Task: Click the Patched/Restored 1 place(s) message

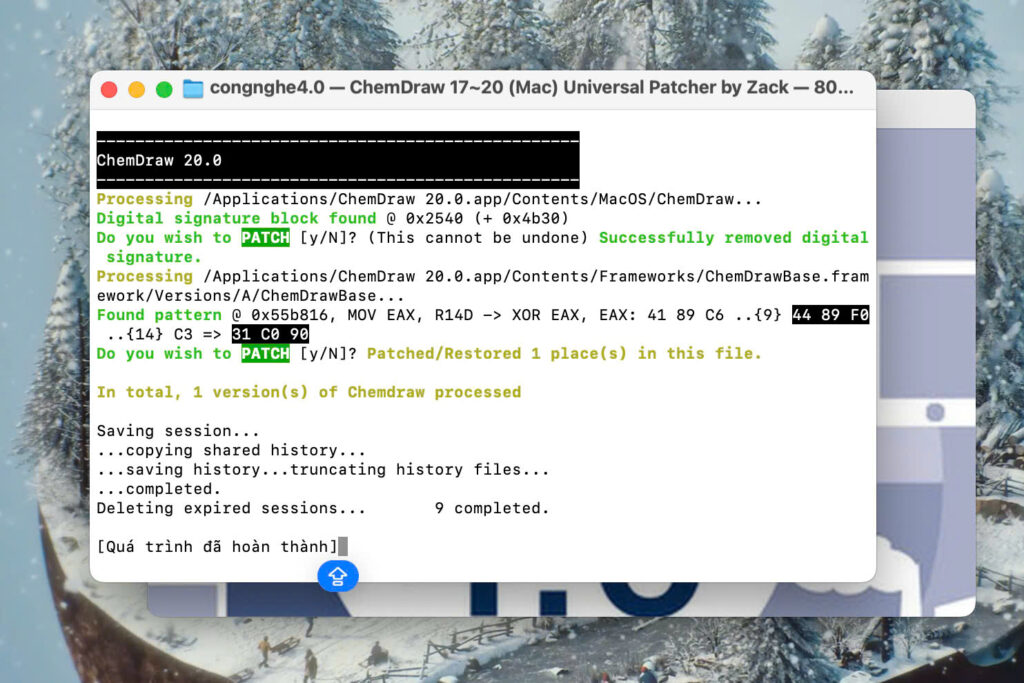Action: (x=564, y=354)
